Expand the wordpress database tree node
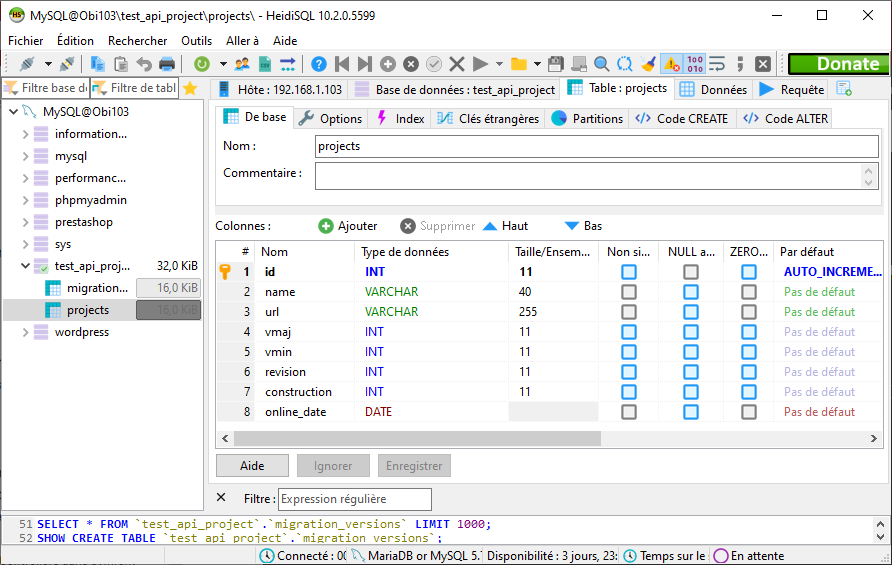The width and height of the screenshot is (892, 565). [x=26, y=332]
